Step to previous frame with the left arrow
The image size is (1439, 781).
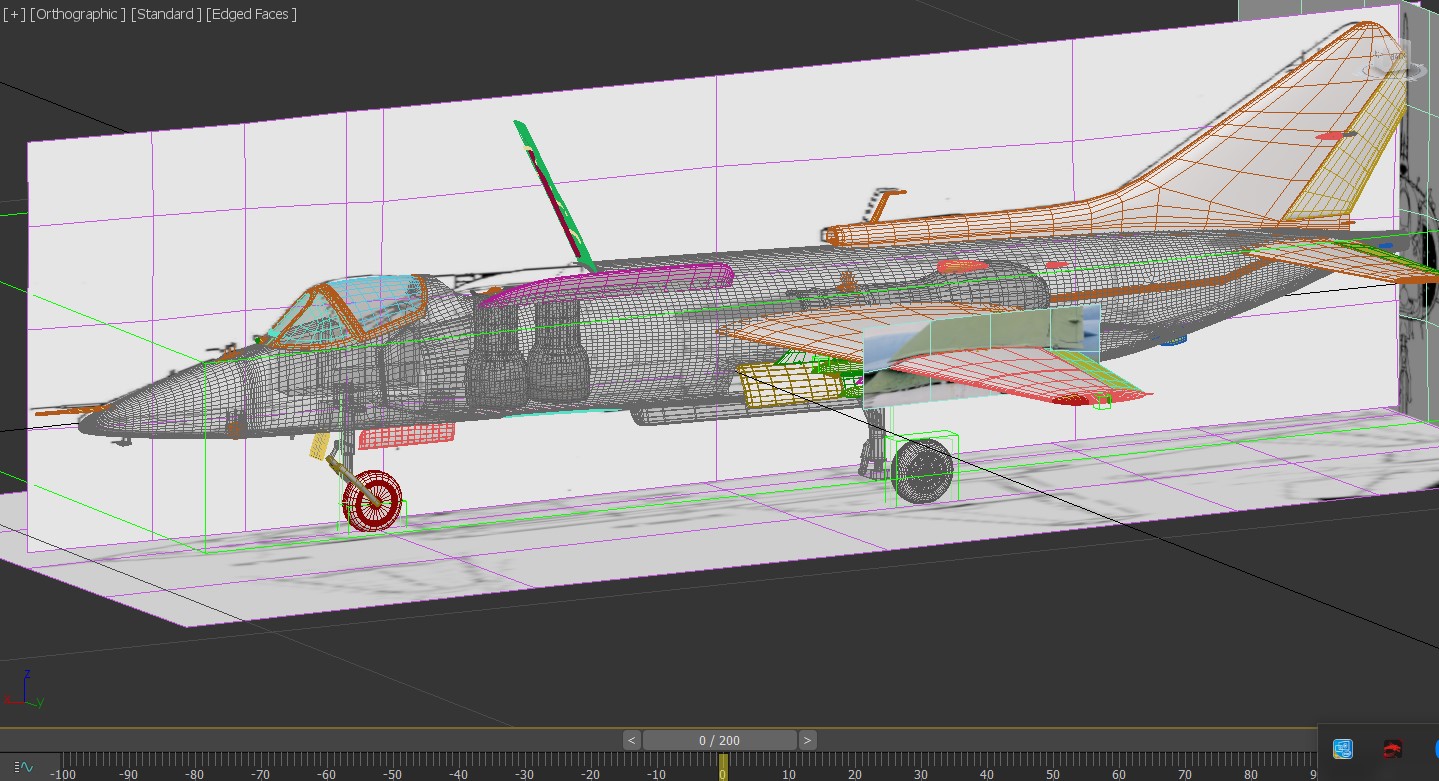pyautogui.click(x=632, y=740)
